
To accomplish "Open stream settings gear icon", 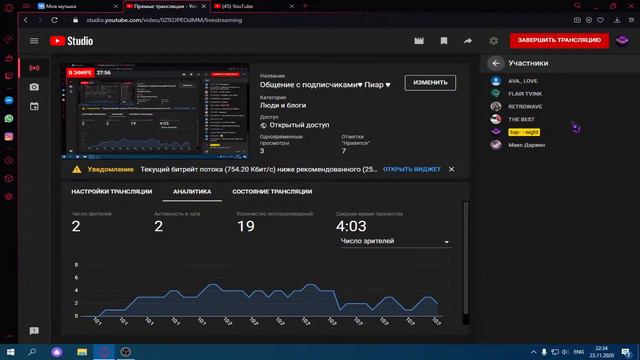I will [493, 41].
